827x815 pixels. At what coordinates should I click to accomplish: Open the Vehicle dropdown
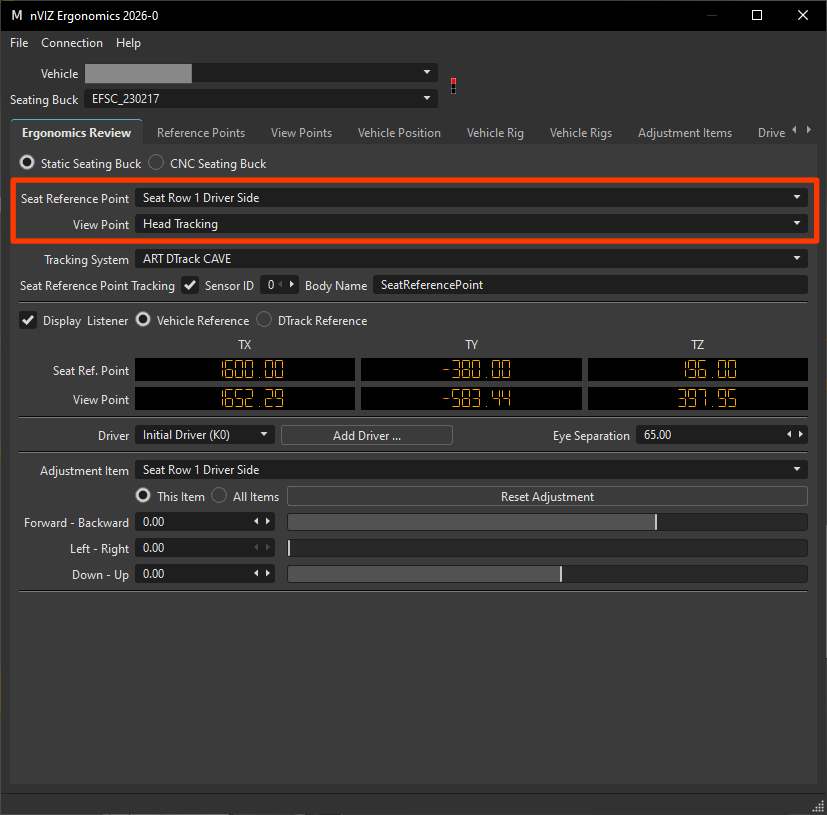point(261,73)
